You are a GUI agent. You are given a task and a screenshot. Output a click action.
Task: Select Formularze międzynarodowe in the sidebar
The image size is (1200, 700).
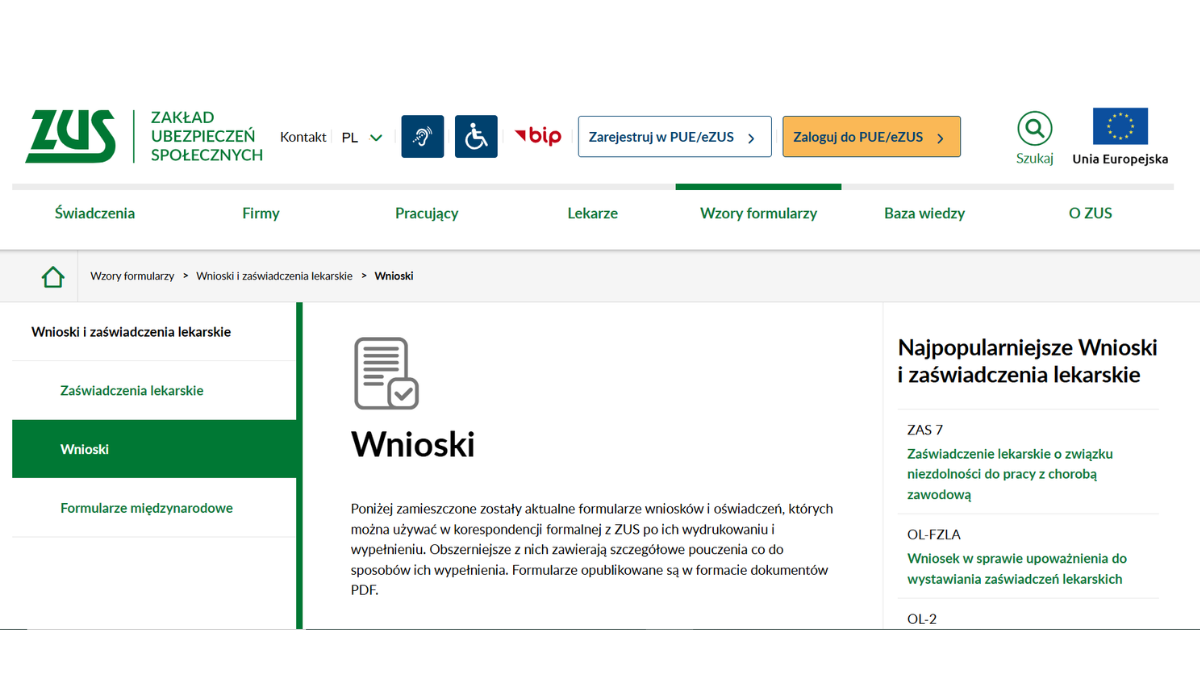pos(147,508)
